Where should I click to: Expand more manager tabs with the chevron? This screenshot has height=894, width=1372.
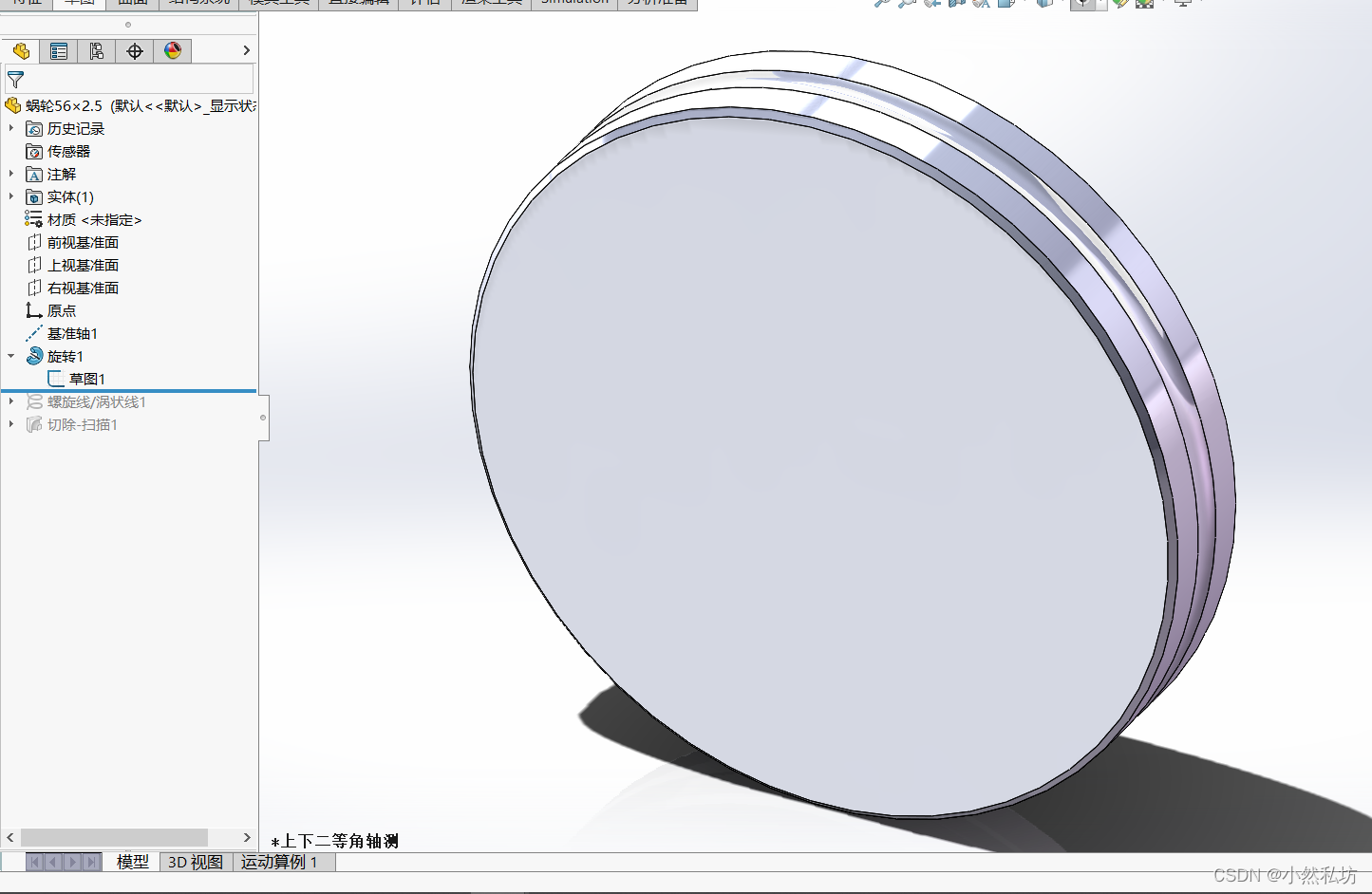point(247,50)
